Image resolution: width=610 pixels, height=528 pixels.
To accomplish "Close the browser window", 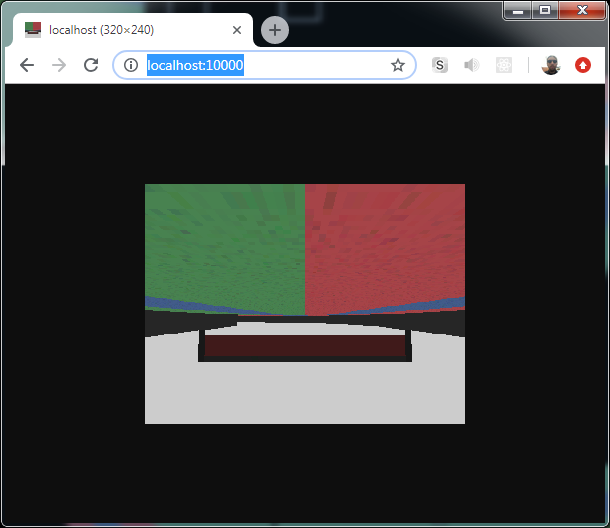I will 582,10.
